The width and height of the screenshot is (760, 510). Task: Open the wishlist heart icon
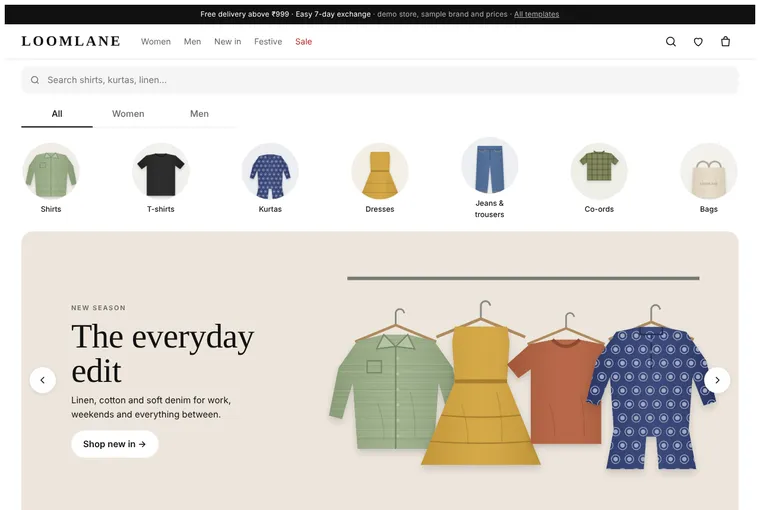(698, 42)
